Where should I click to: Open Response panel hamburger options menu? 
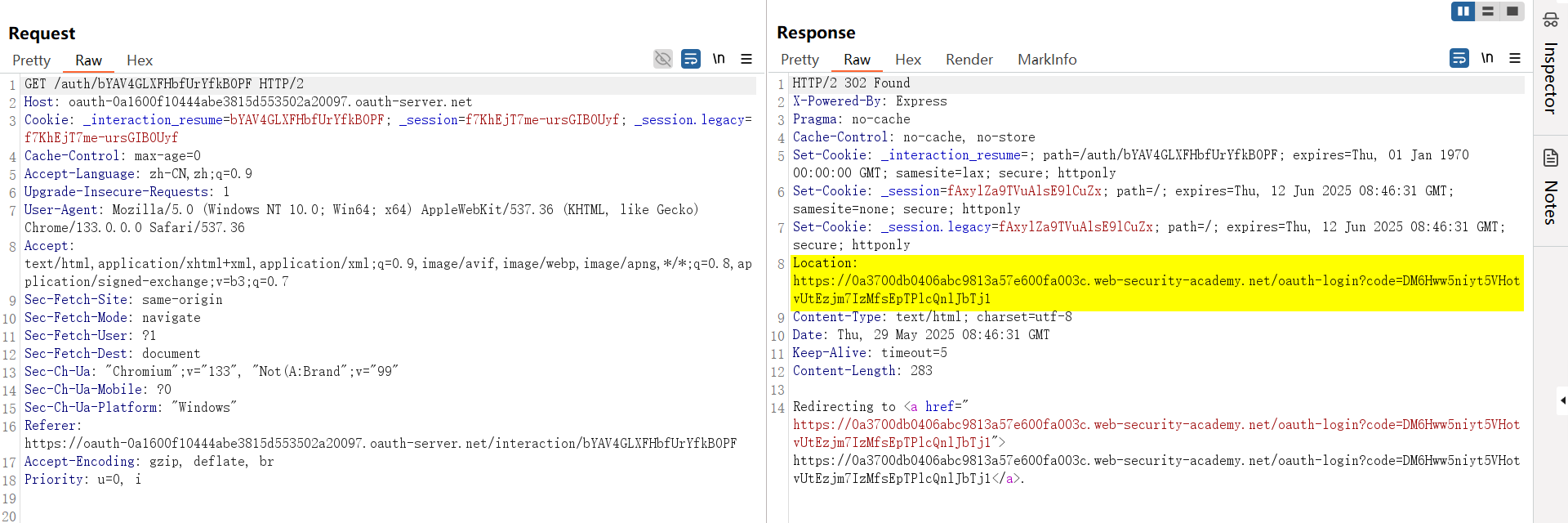(x=1514, y=58)
